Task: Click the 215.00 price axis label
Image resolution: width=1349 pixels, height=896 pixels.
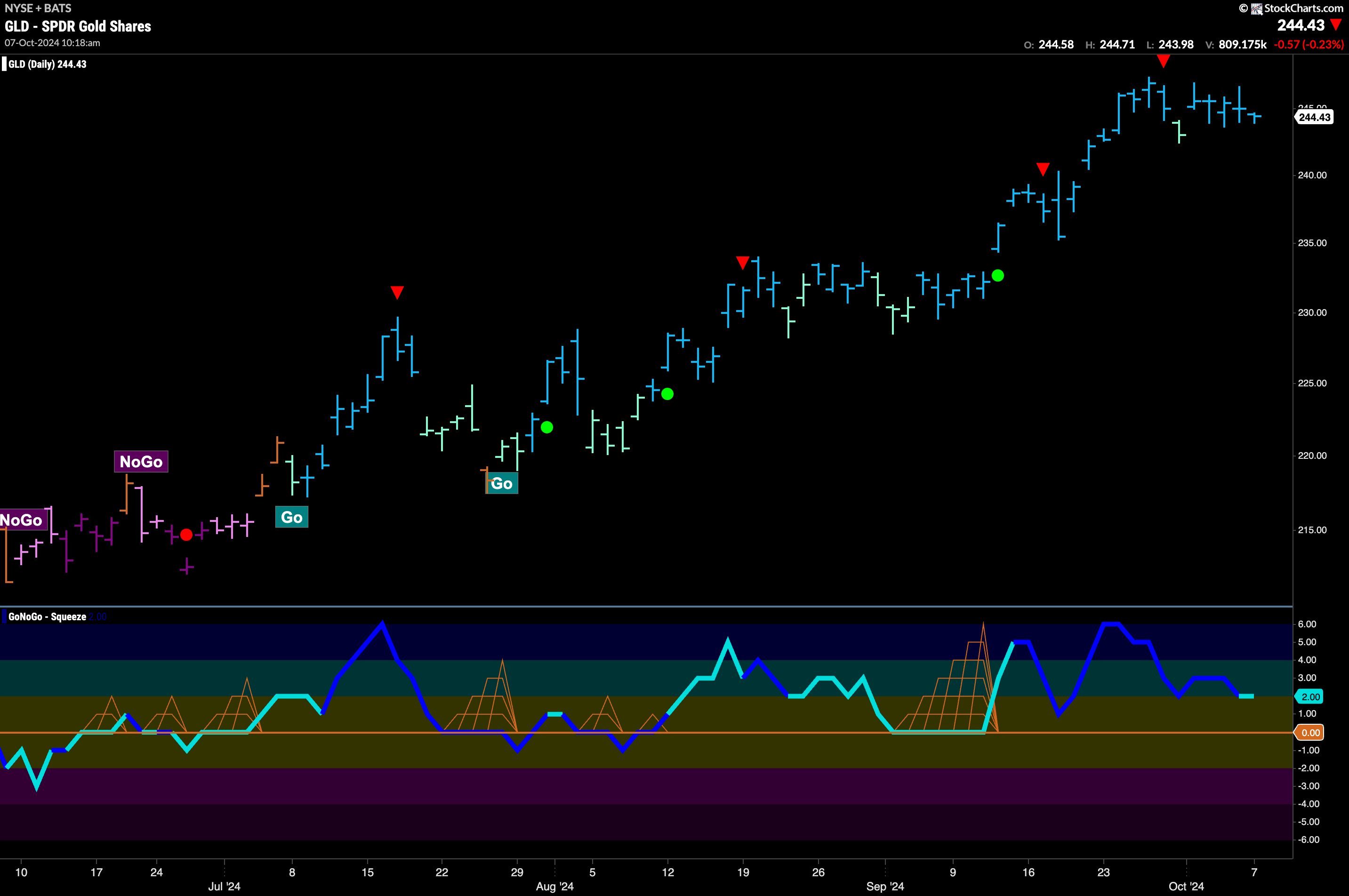Action: click(1312, 530)
